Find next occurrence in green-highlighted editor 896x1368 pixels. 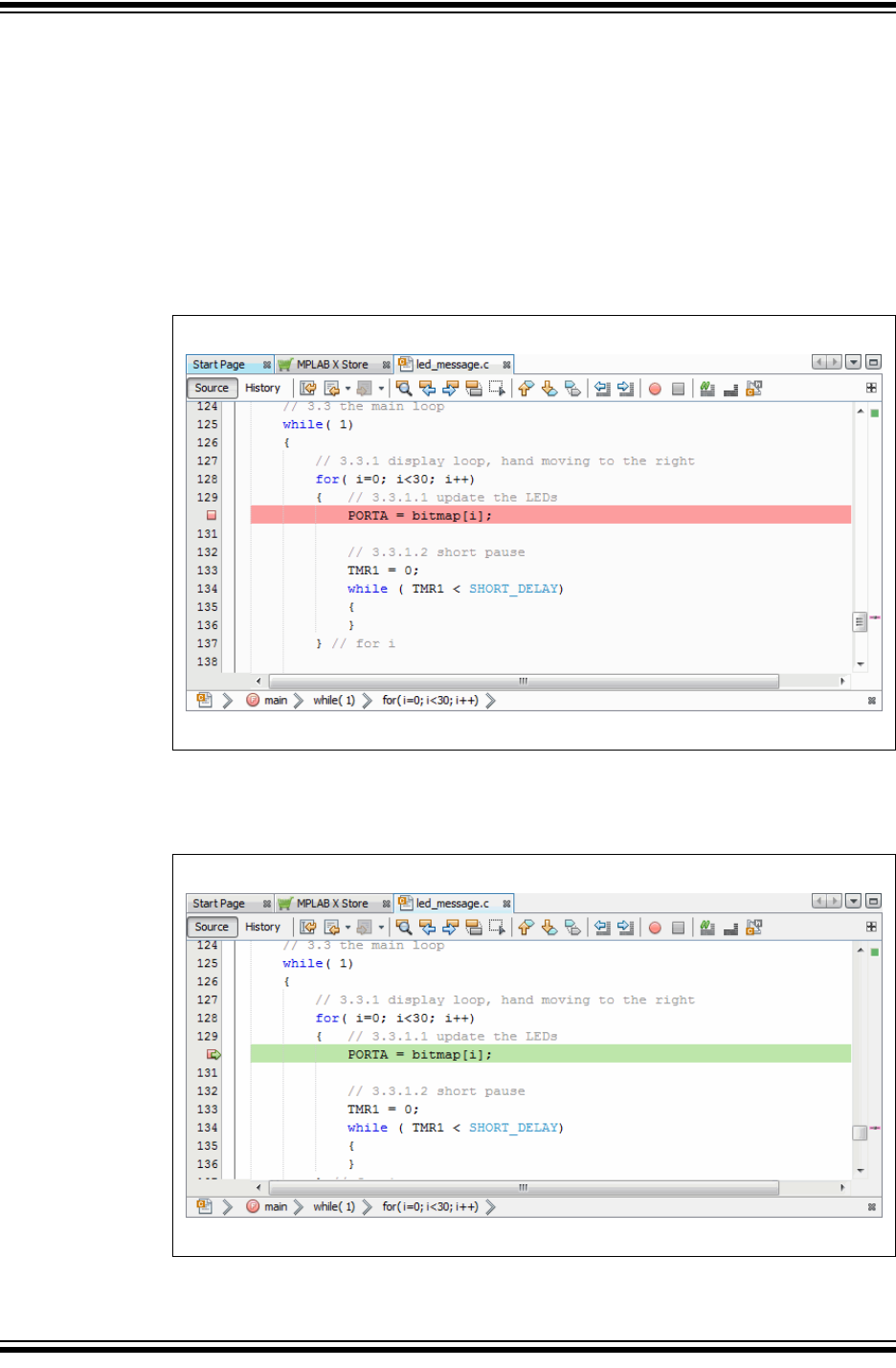pyautogui.click(x=450, y=928)
